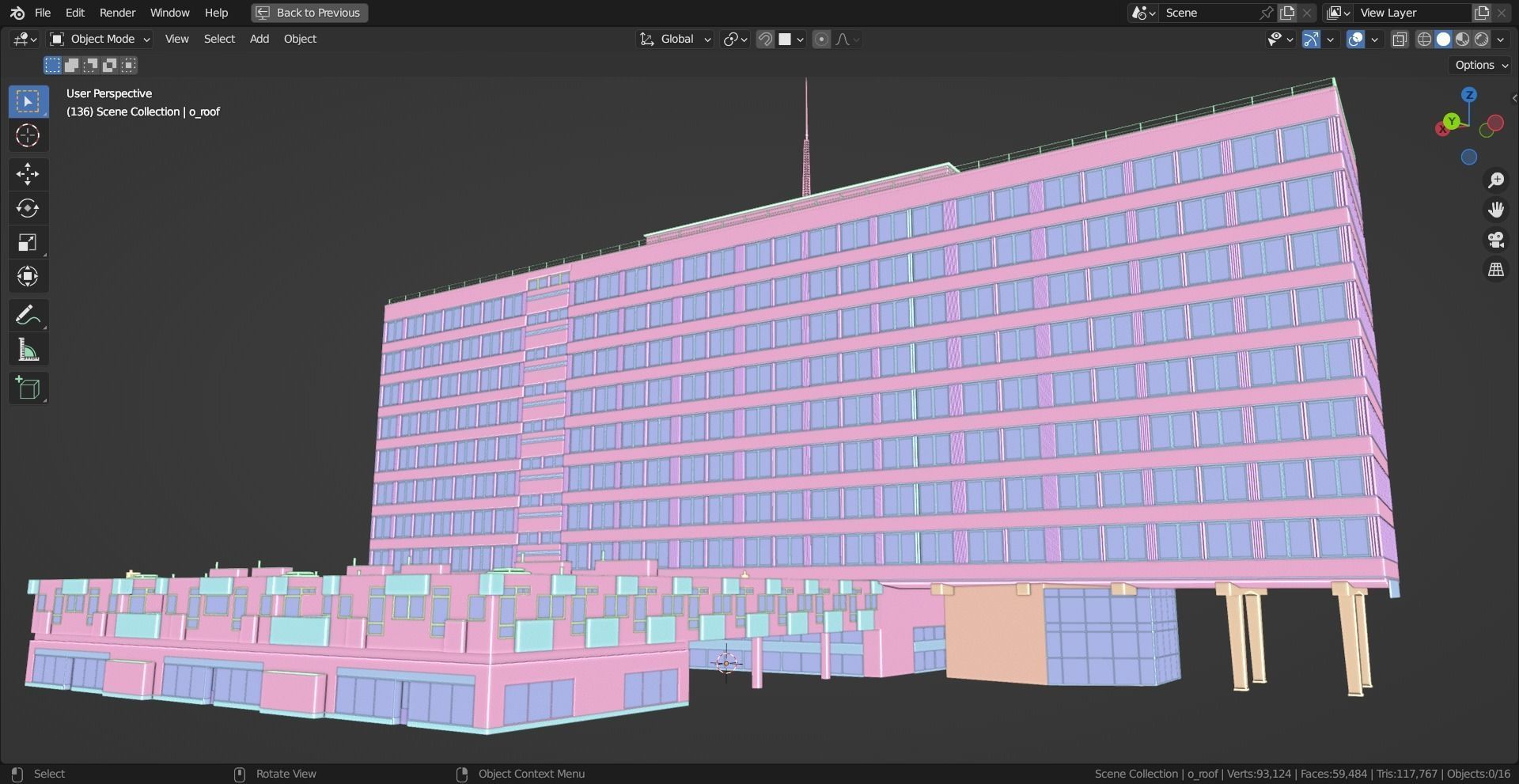
Task: Select the Rotate tool
Action: click(28, 208)
